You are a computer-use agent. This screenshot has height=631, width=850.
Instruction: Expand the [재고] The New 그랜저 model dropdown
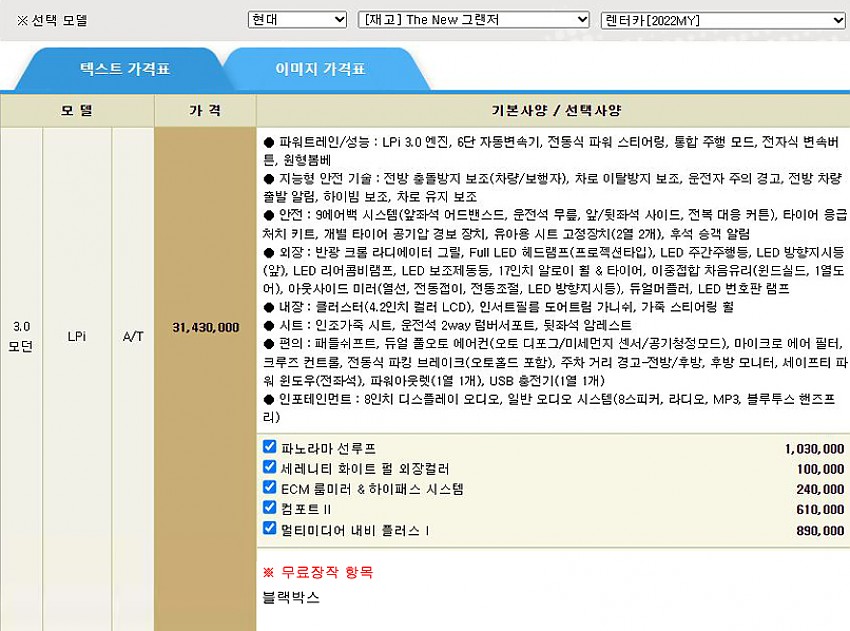point(474,20)
